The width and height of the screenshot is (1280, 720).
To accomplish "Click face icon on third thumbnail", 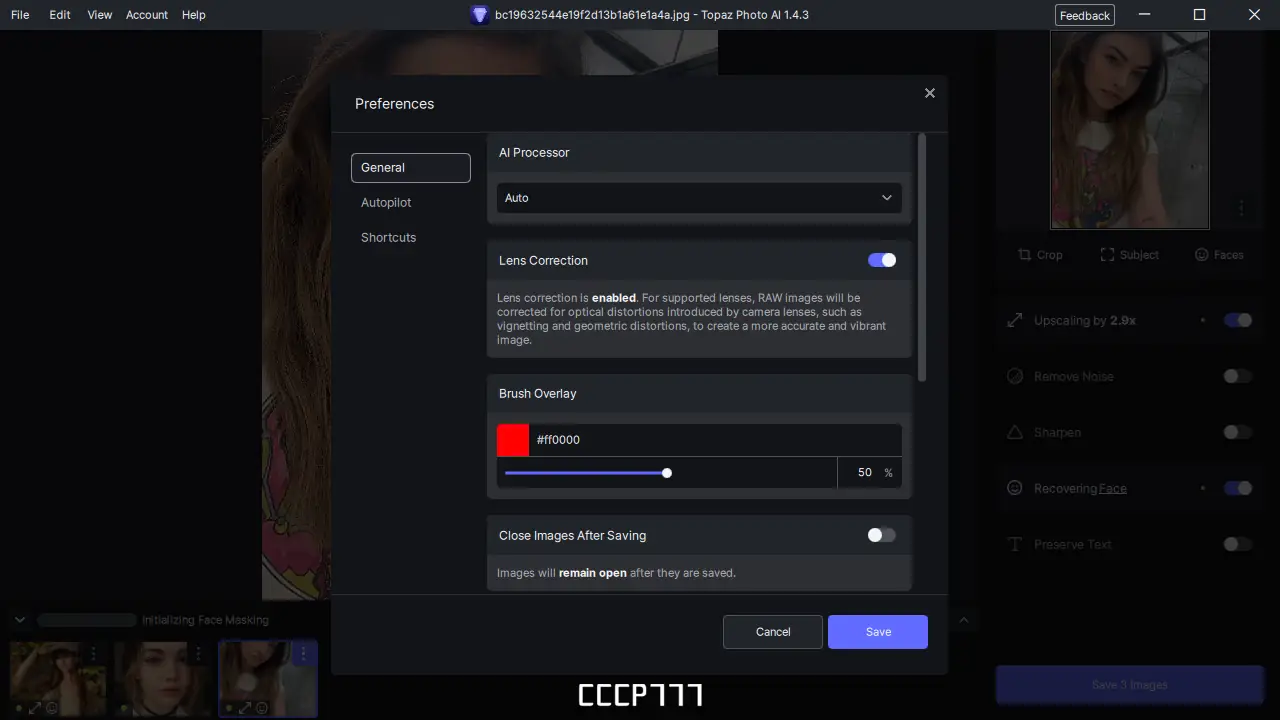I will tap(261, 708).
